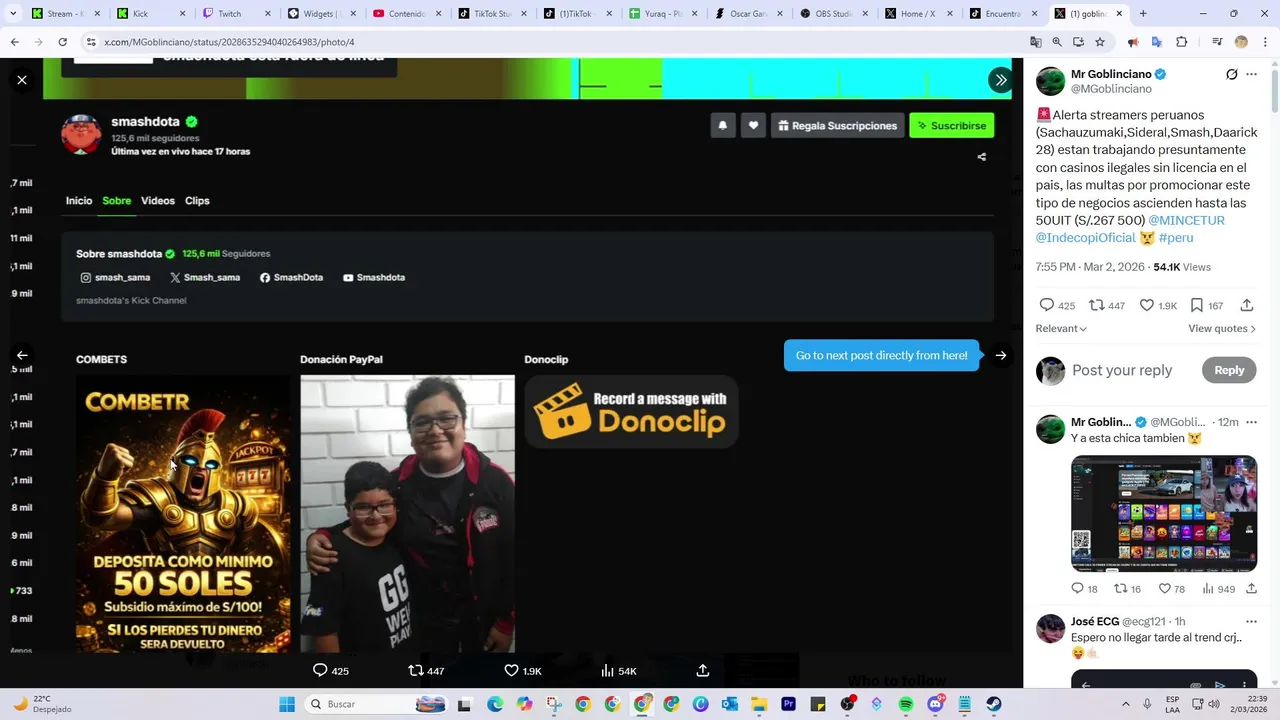Bookmark this page star icon
Viewport: 1280px width, 720px height.
click(1100, 42)
